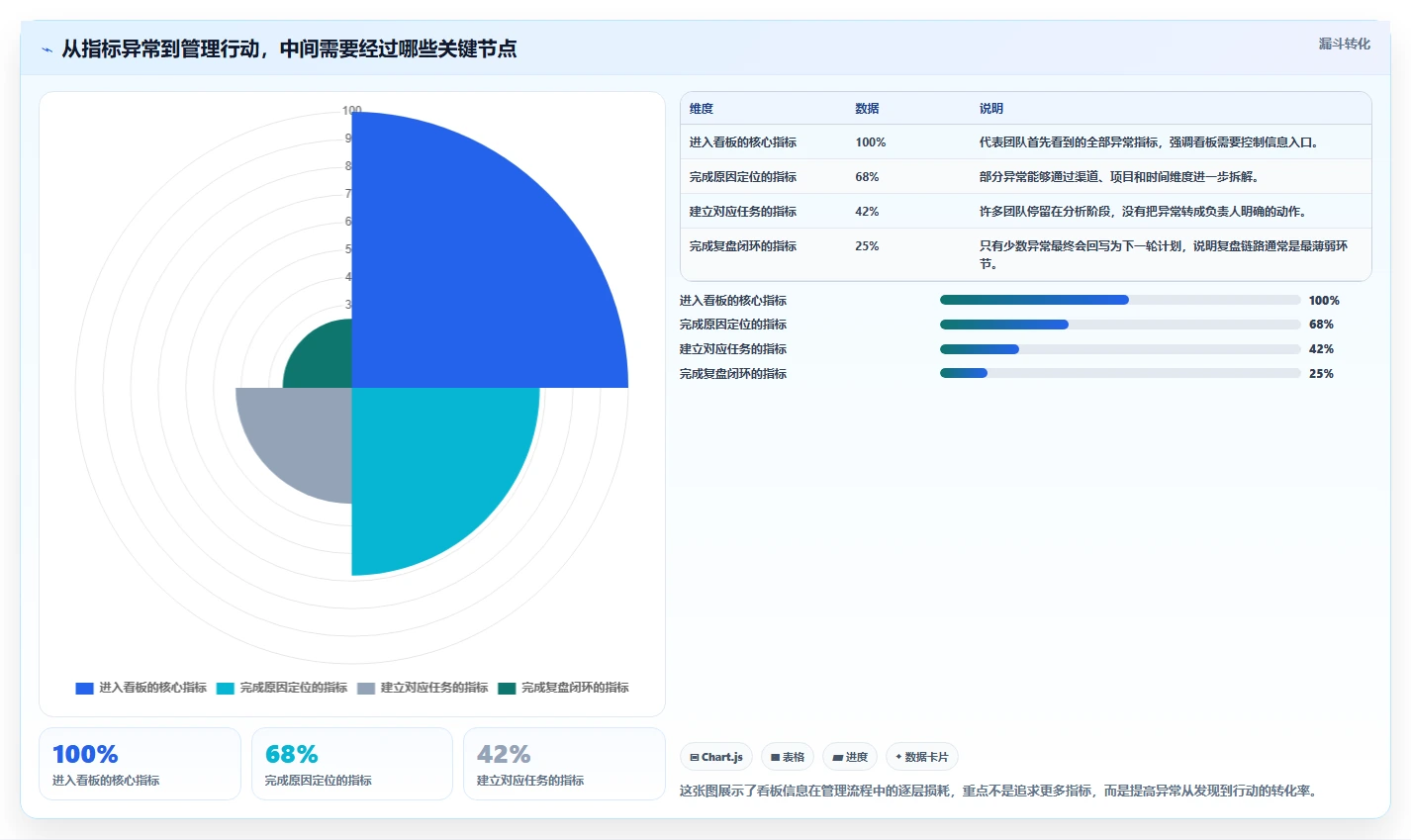Click the 68% progress bar
Viewport: 1411px width, 840px height.
pos(1120,325)
